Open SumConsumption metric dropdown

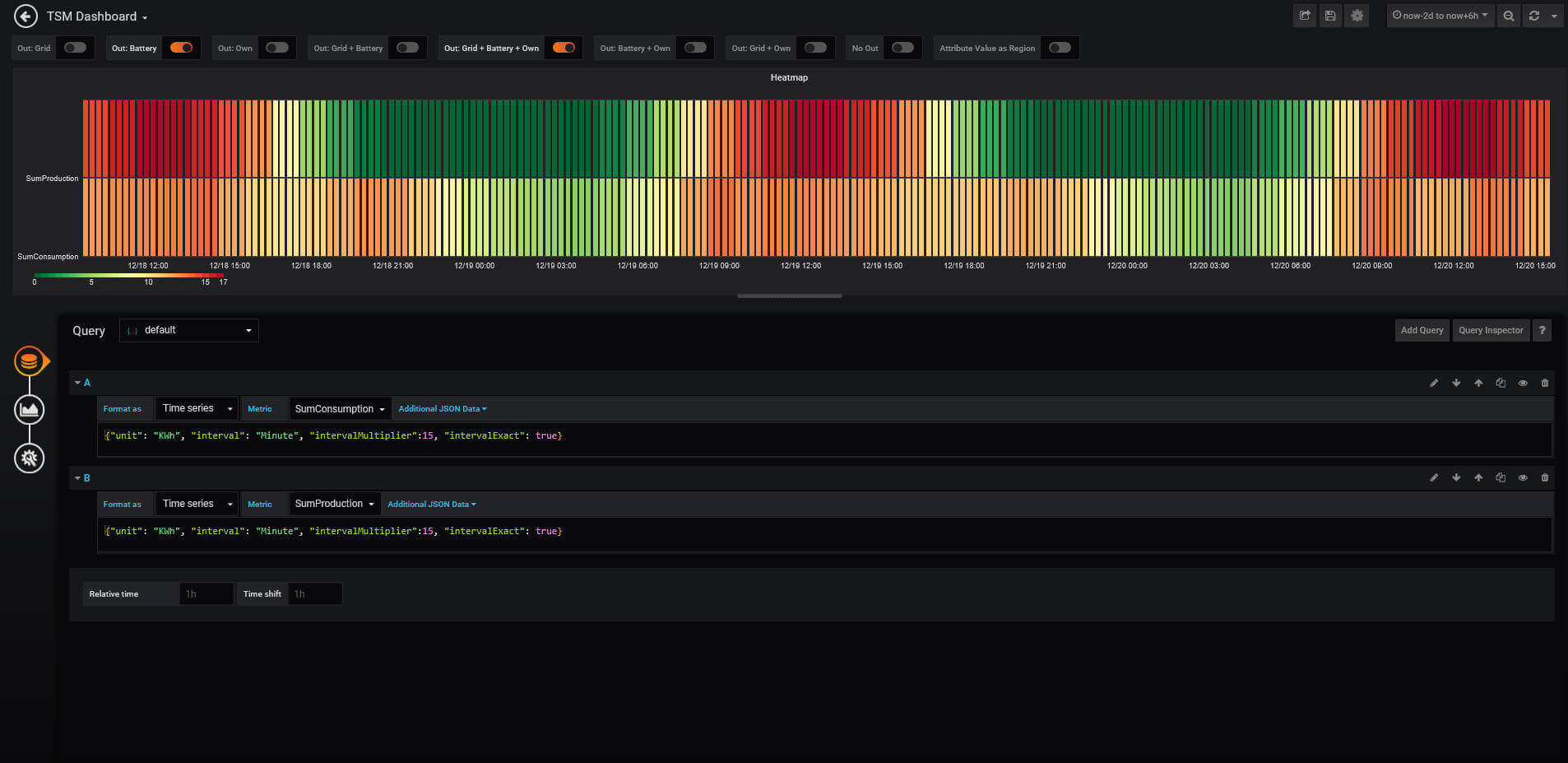[x=339, y=408]
